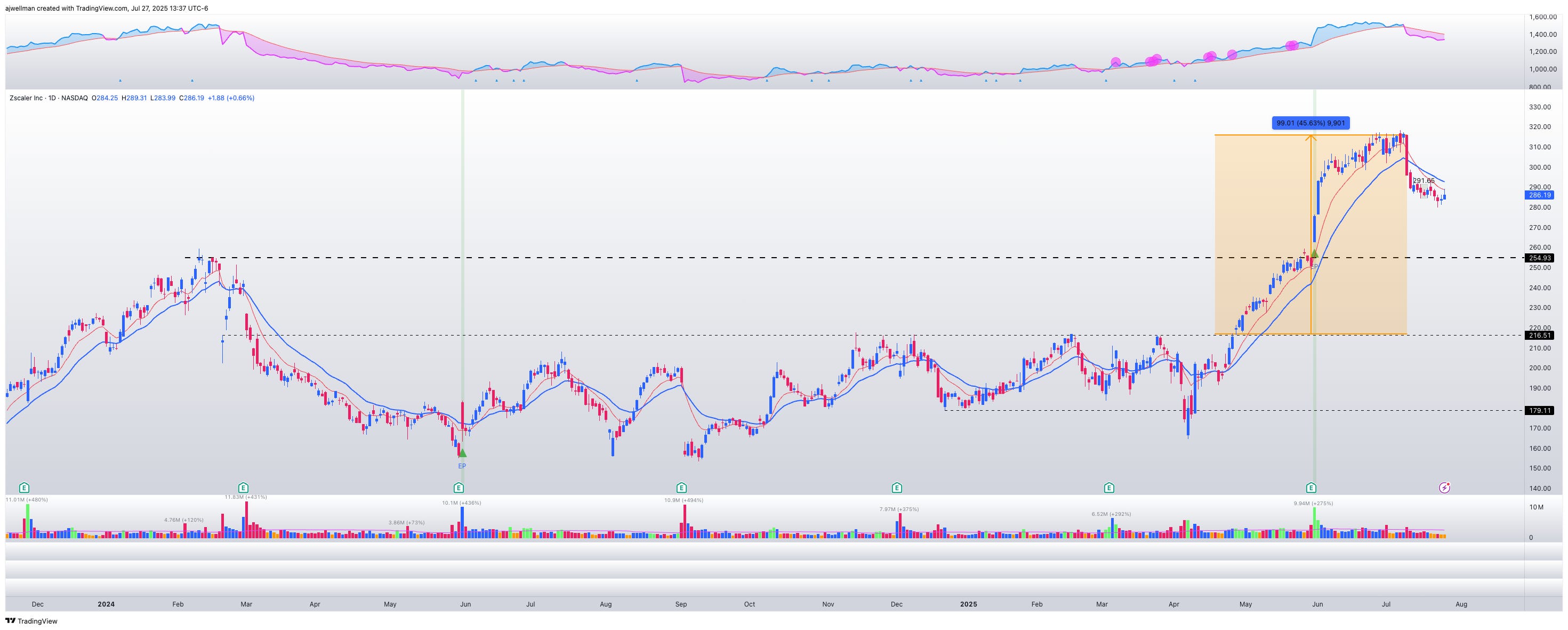Image resolution: width=1568 pixels, height=630 pixels.
Task: Open the earnings marker near March 2024
Action: pyautogui.click(x=243, y=488)
